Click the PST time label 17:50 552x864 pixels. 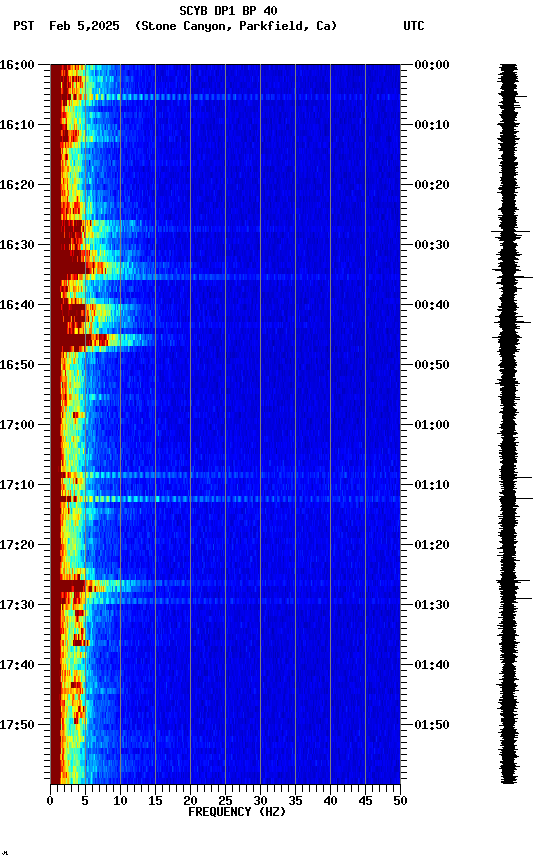tap(17, 725)
